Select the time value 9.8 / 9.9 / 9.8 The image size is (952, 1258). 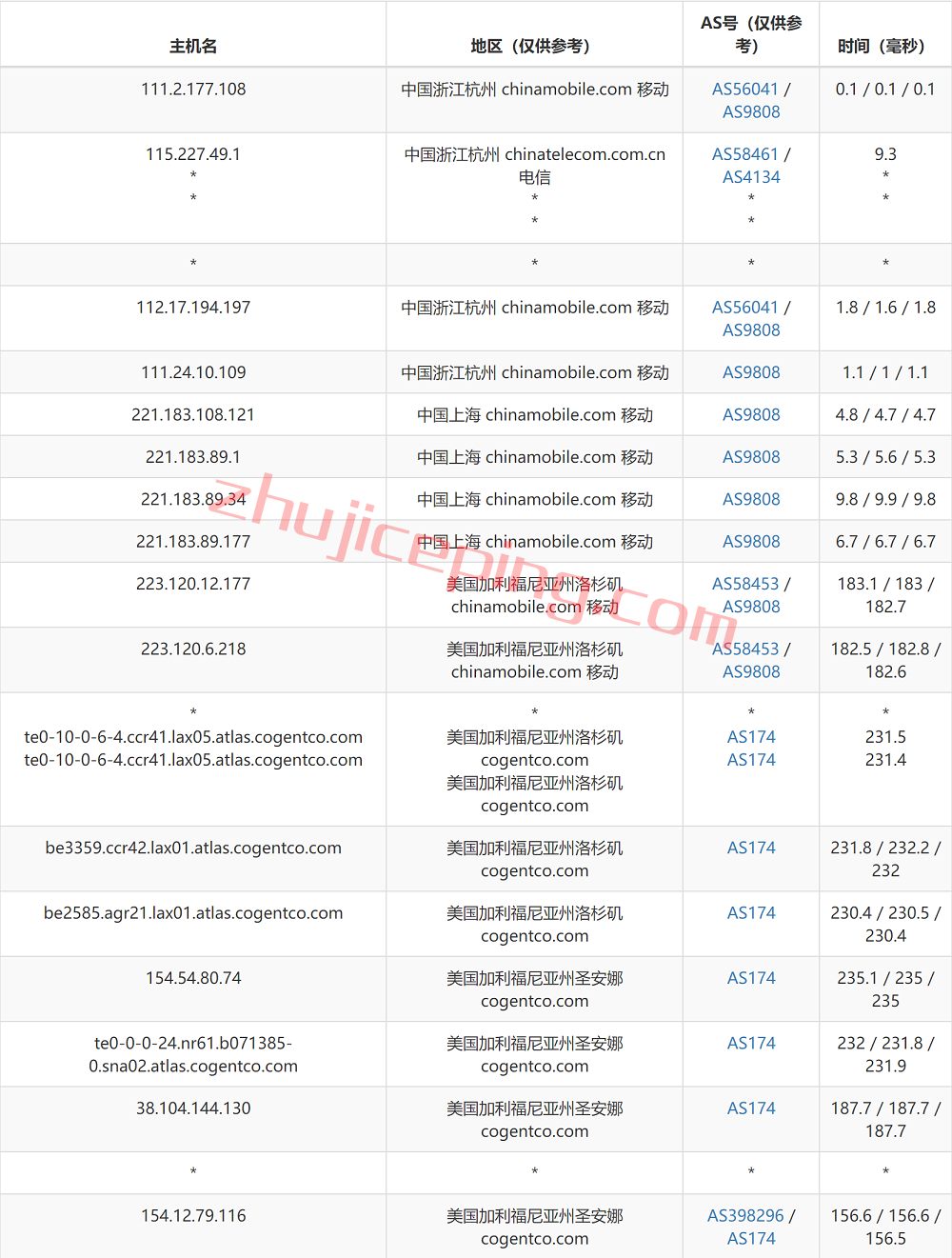(885, 499)
